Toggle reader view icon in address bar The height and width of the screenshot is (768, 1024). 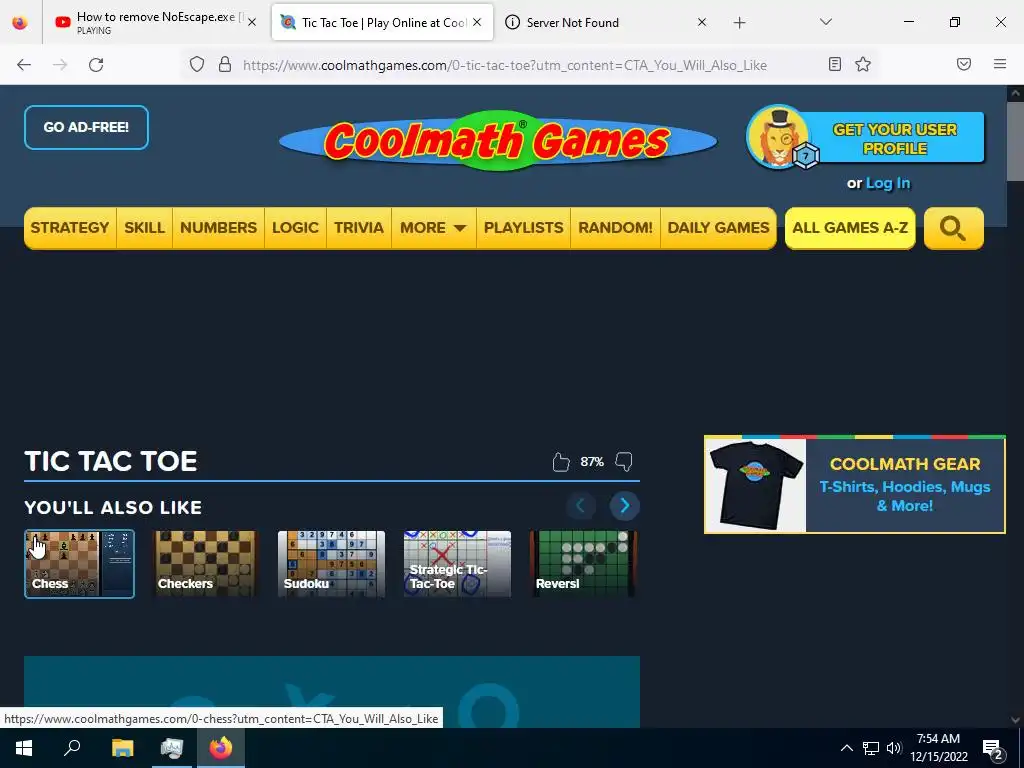(x=835, y=64)
